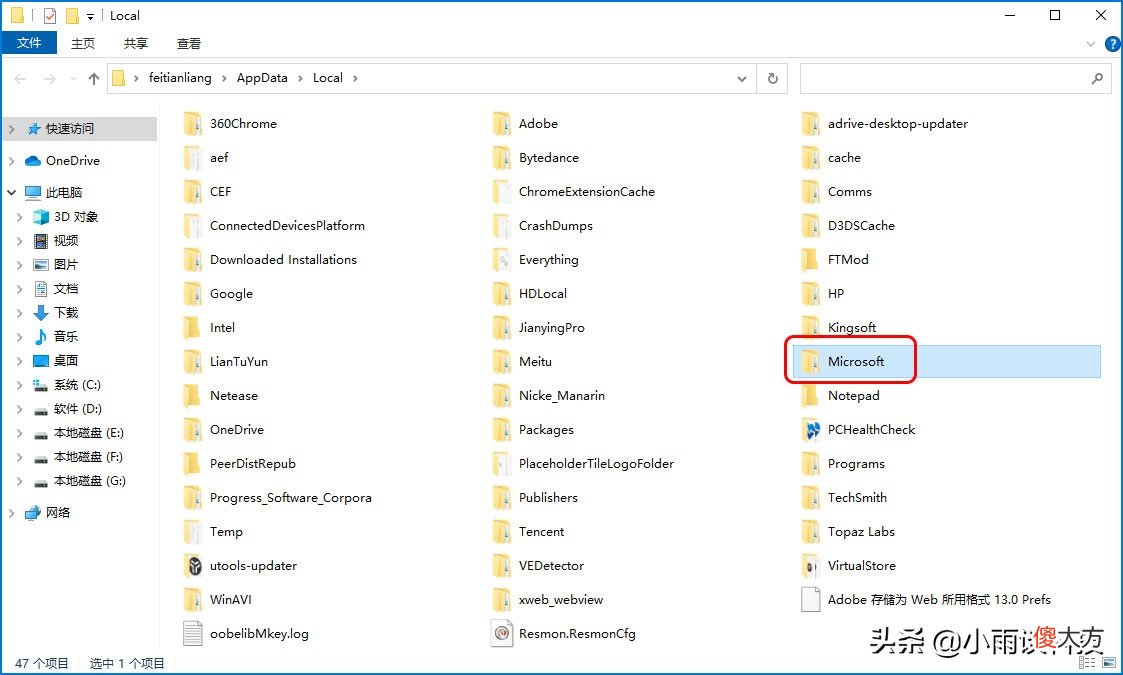Open the chevron after AppData in path
Viewport: 1123px width, 675px height.
(x=300, y=78)
